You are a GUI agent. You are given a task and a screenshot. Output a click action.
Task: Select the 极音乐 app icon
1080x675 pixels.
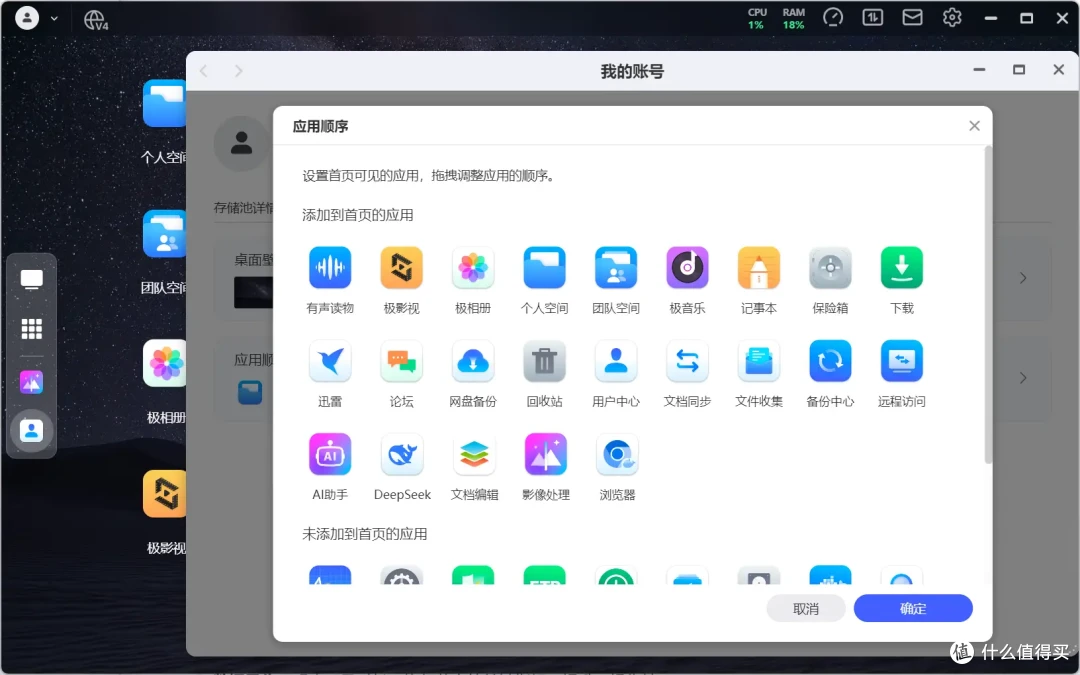687,267
